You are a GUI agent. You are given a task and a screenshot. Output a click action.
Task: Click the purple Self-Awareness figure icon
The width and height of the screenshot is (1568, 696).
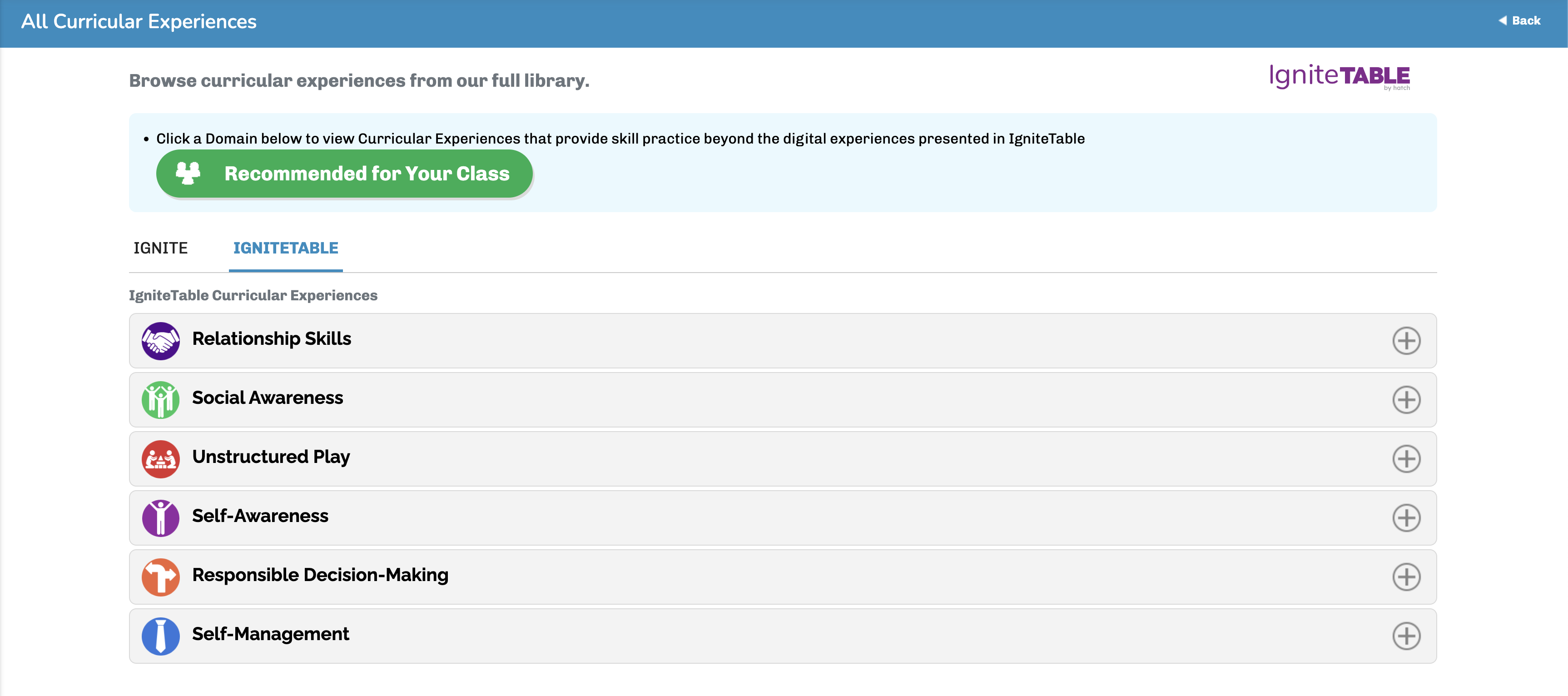click(x=161, y=517)
